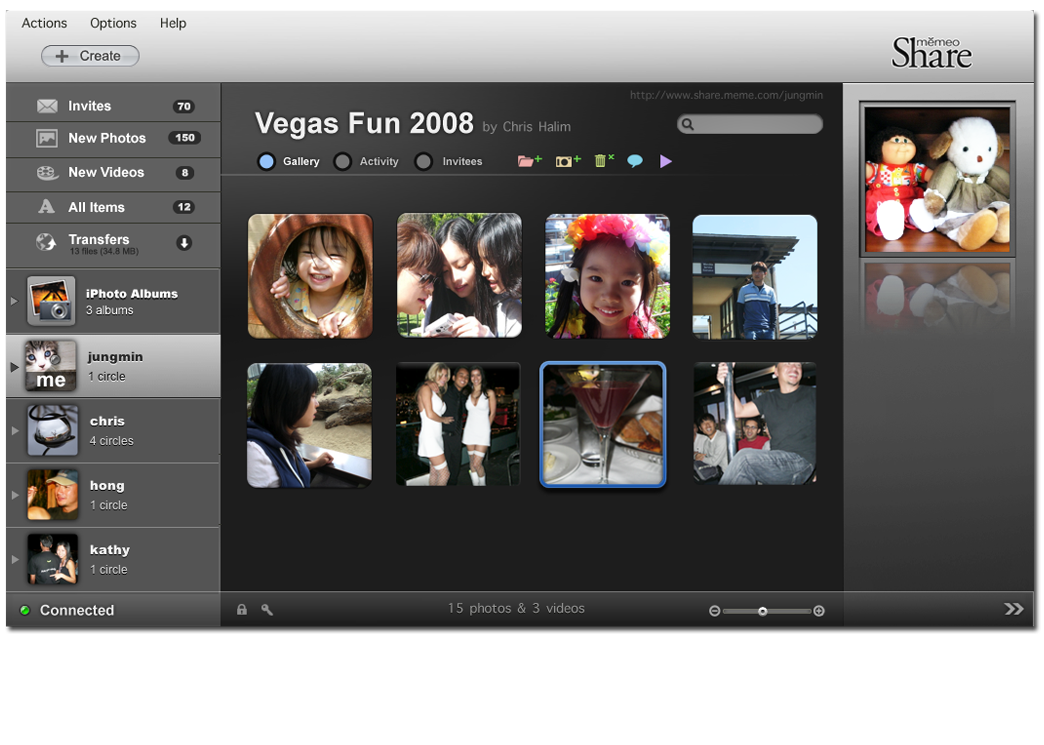Expand the iPhoto Albums entry
The image size is (1044, 745).
point(14,301)
